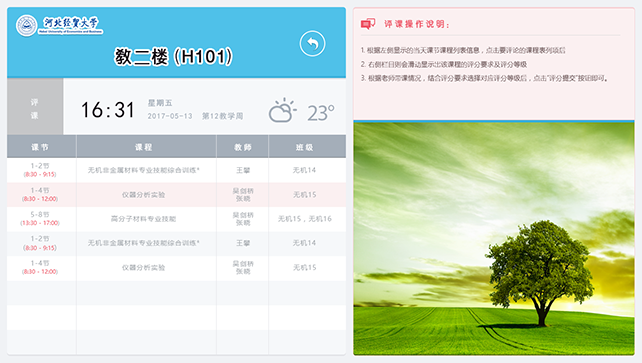Click the 23° temperature reading

pos(321,113)
